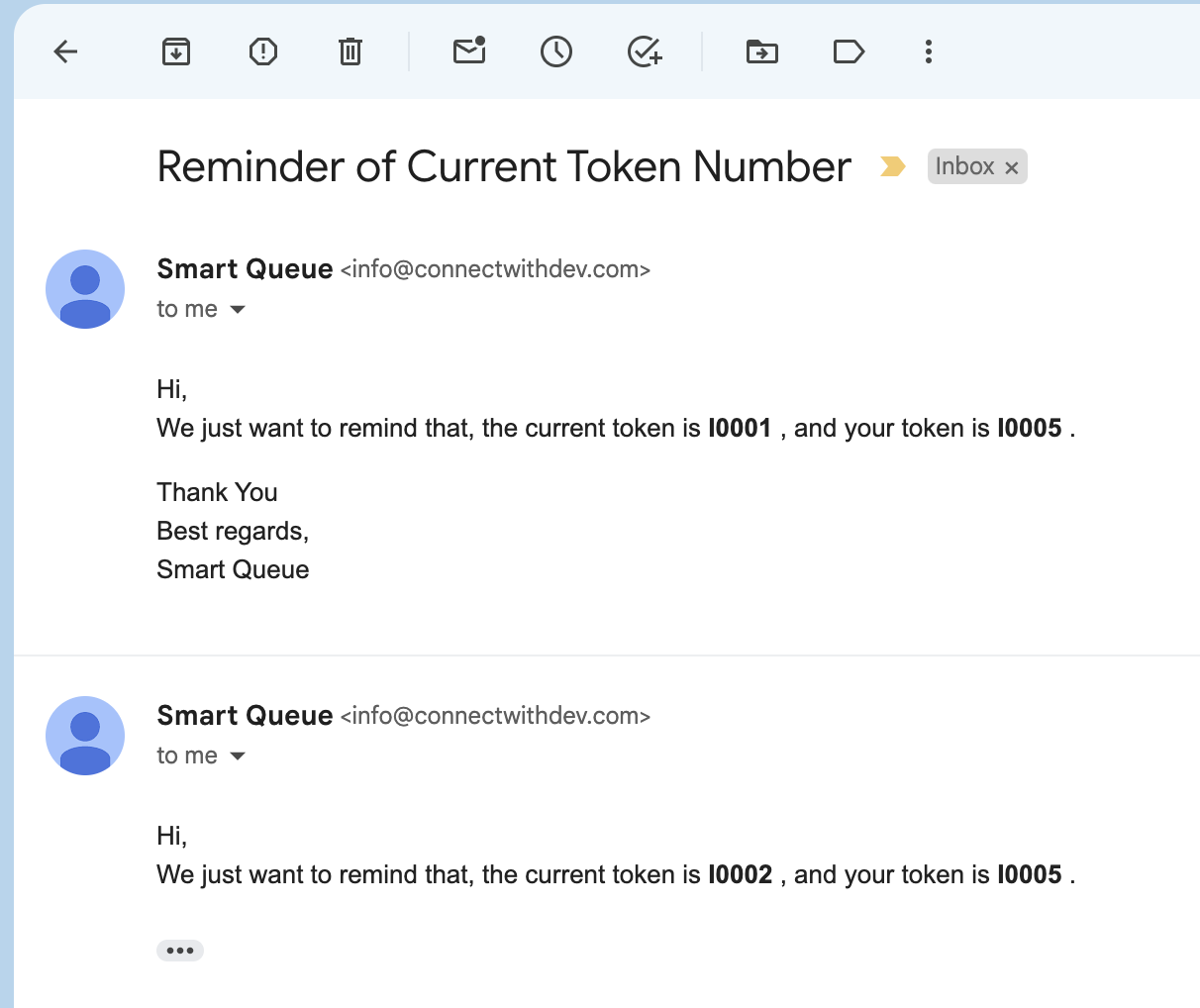1200x1008 pixels.
Task: Snooze this email conversation
Action: pos(556,51)
